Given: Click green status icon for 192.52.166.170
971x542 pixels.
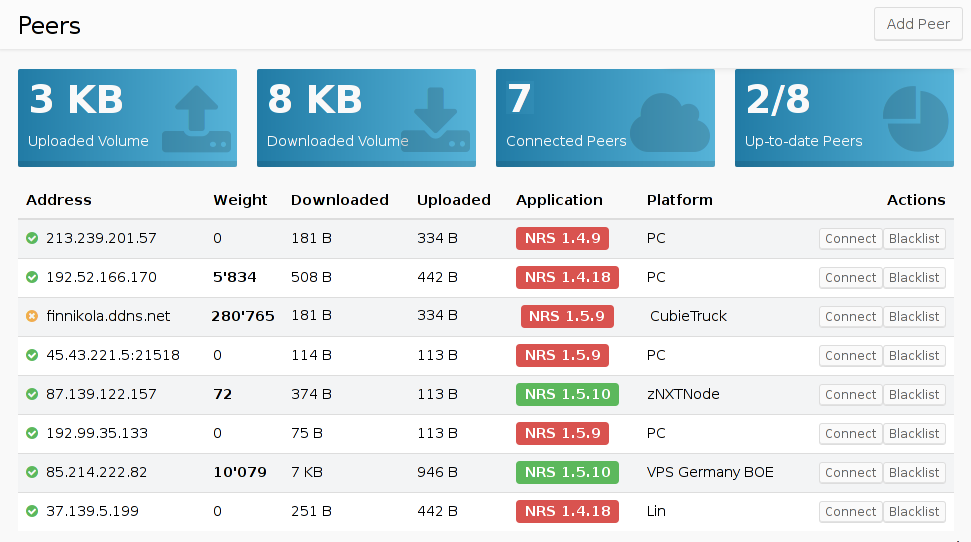Looking at the screenshot, I should [32, 277].
